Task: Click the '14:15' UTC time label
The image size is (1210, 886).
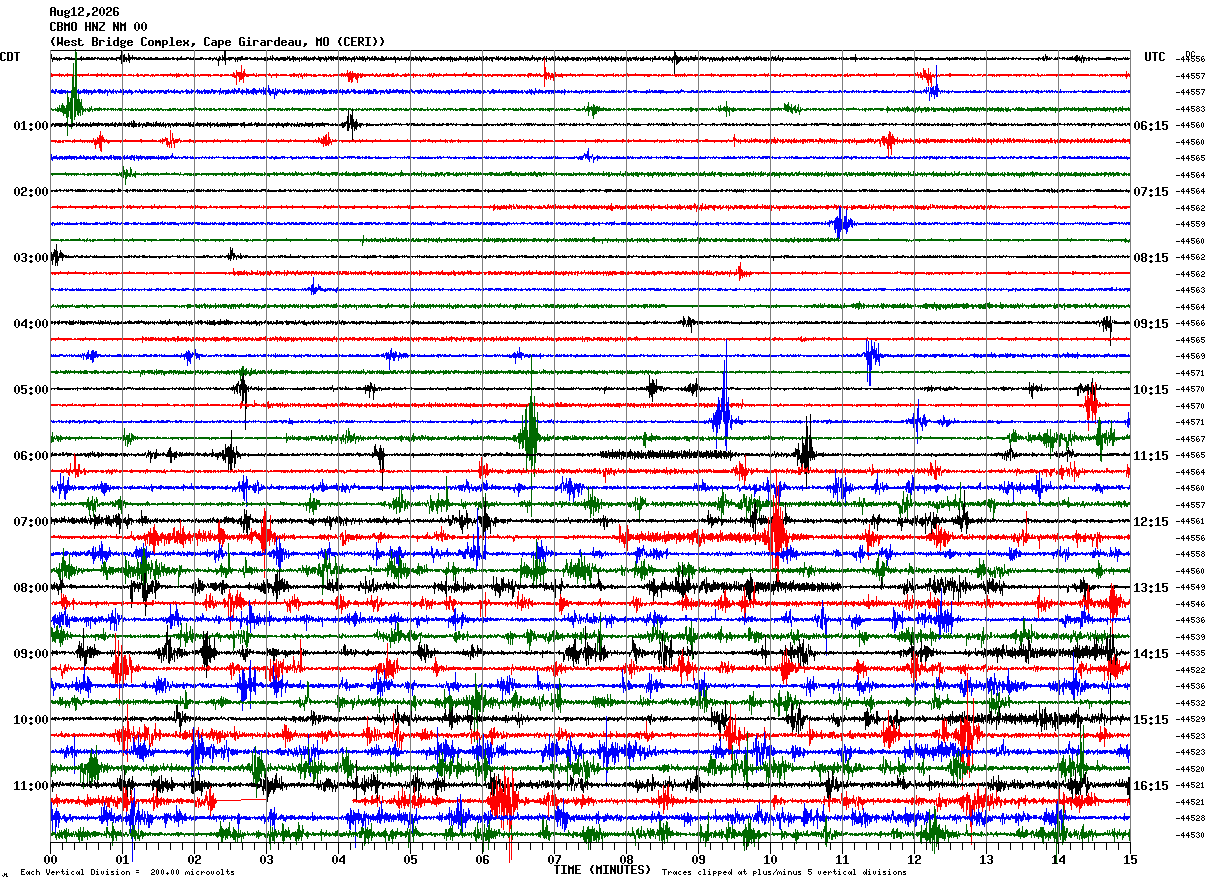Action: 1151,654
